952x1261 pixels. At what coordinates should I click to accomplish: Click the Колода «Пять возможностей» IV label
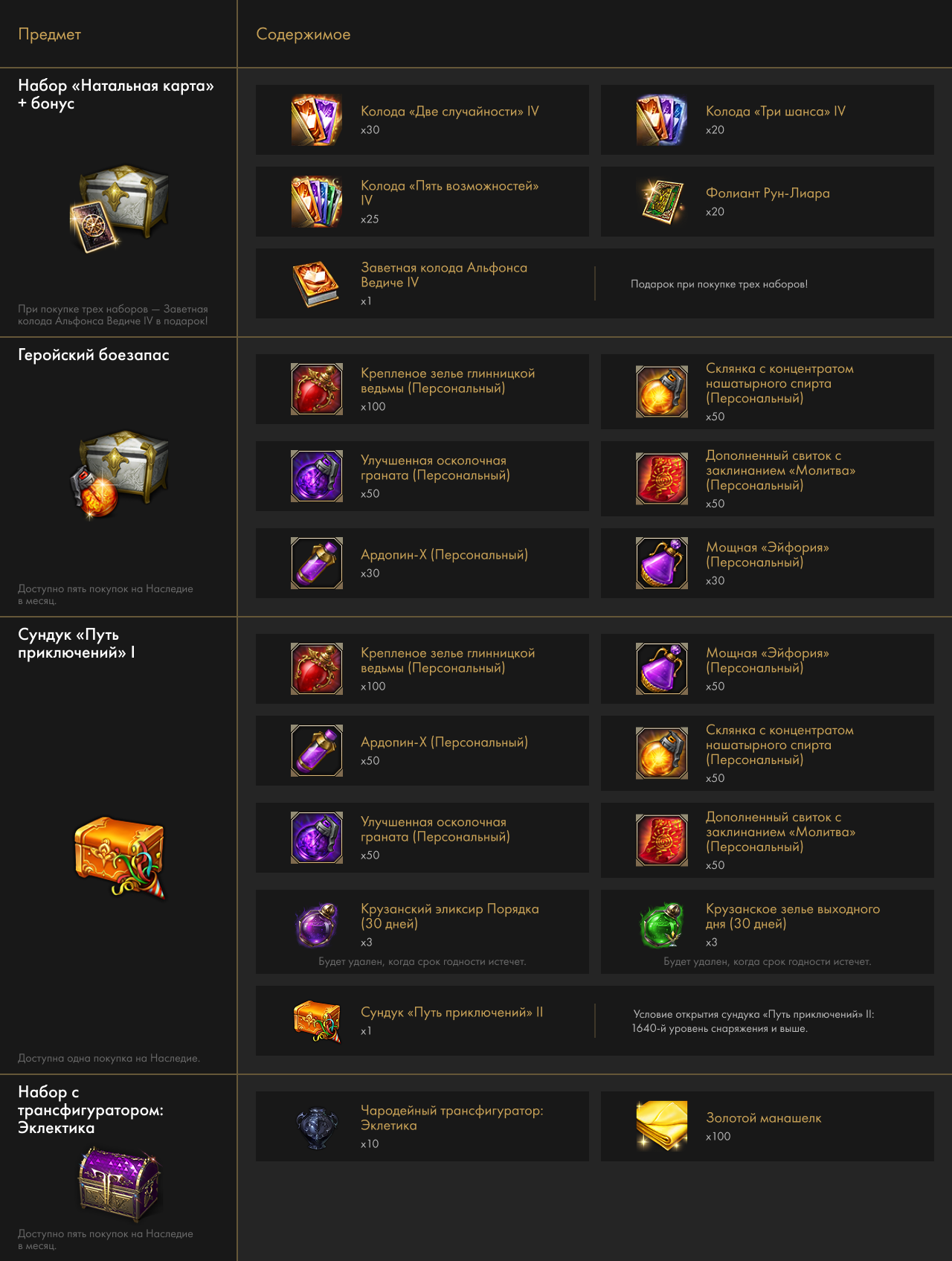point(449,193)
